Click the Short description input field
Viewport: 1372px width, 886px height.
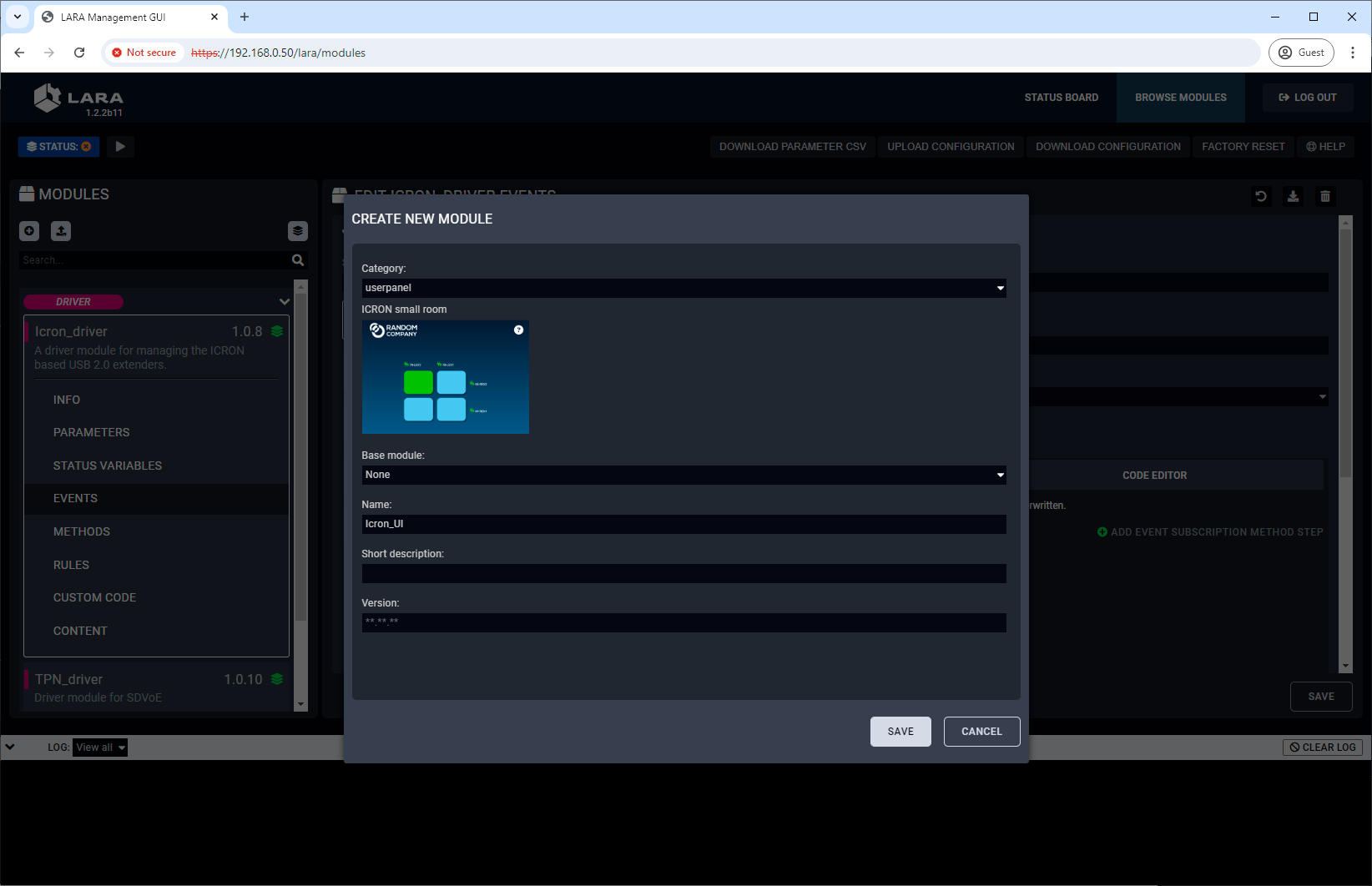tap(683, 573)
